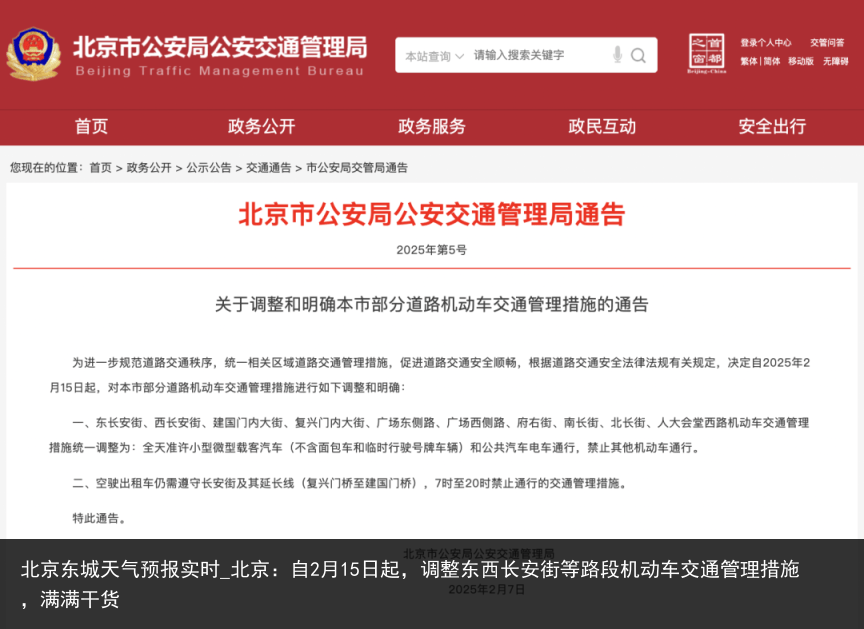Open the 无障碍 accessibility link
The image size is (864, 629).
coord(835,61)
